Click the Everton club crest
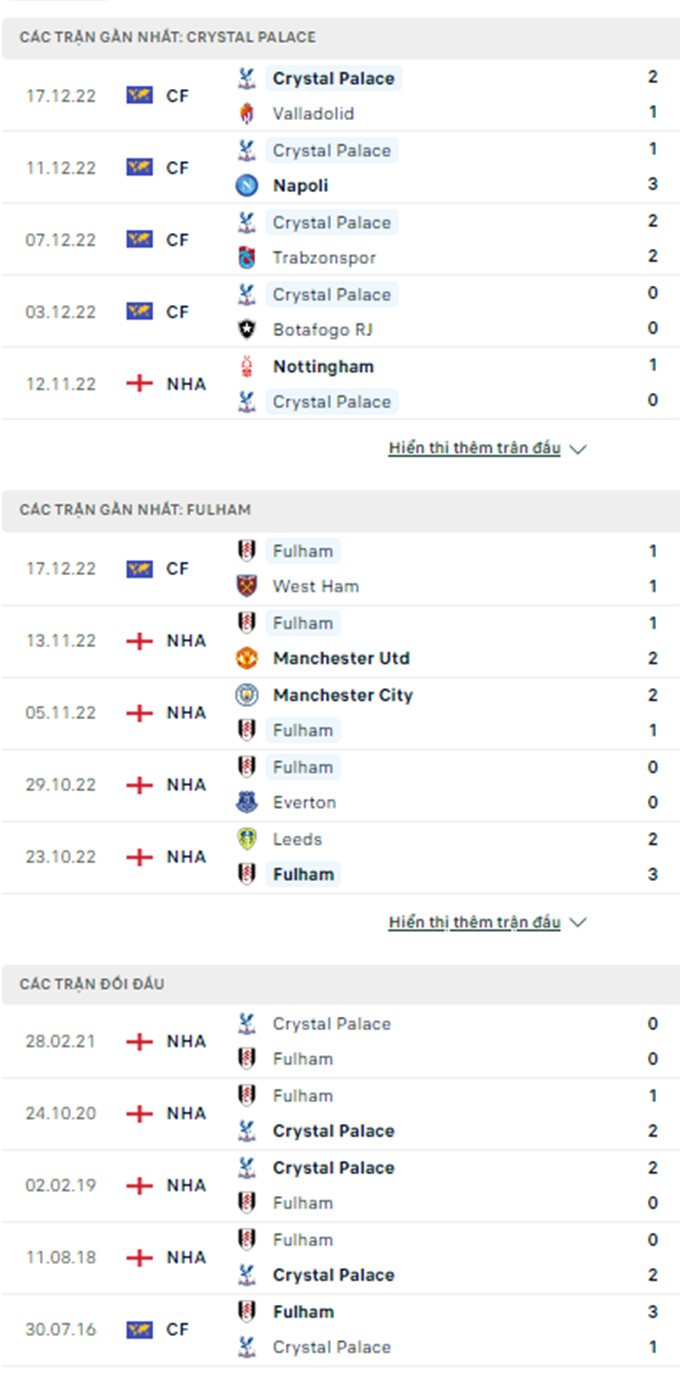The height and width of the screenshot is (1374, 680). 246,802
